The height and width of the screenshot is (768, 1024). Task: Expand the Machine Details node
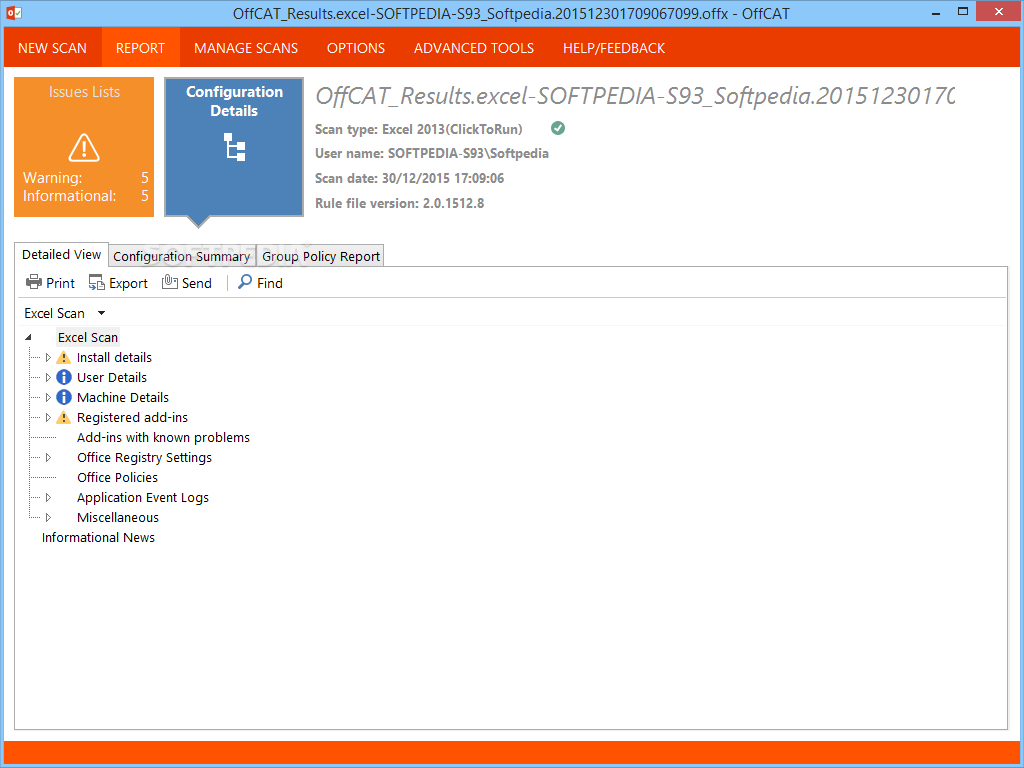point(48,397)
